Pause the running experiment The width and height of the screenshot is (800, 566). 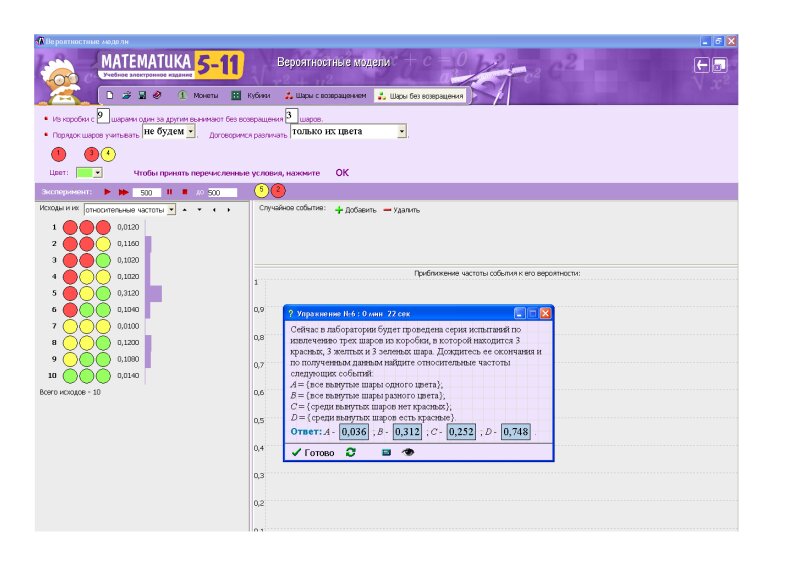tap(169, 191)
